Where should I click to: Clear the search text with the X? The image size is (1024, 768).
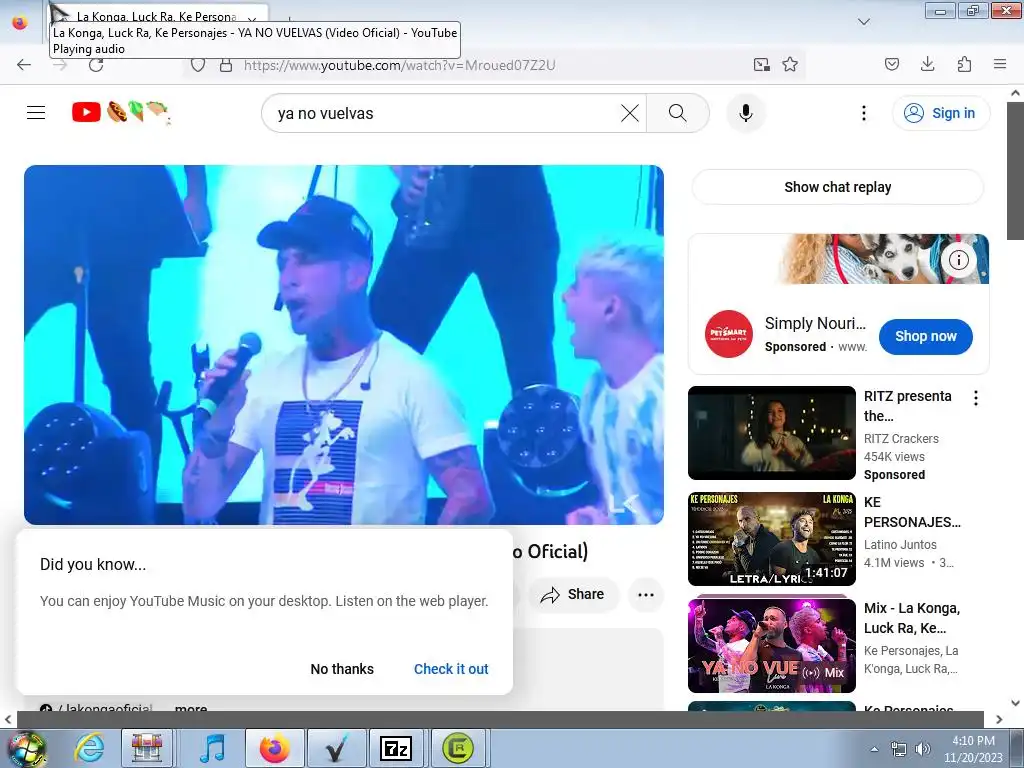630,113
